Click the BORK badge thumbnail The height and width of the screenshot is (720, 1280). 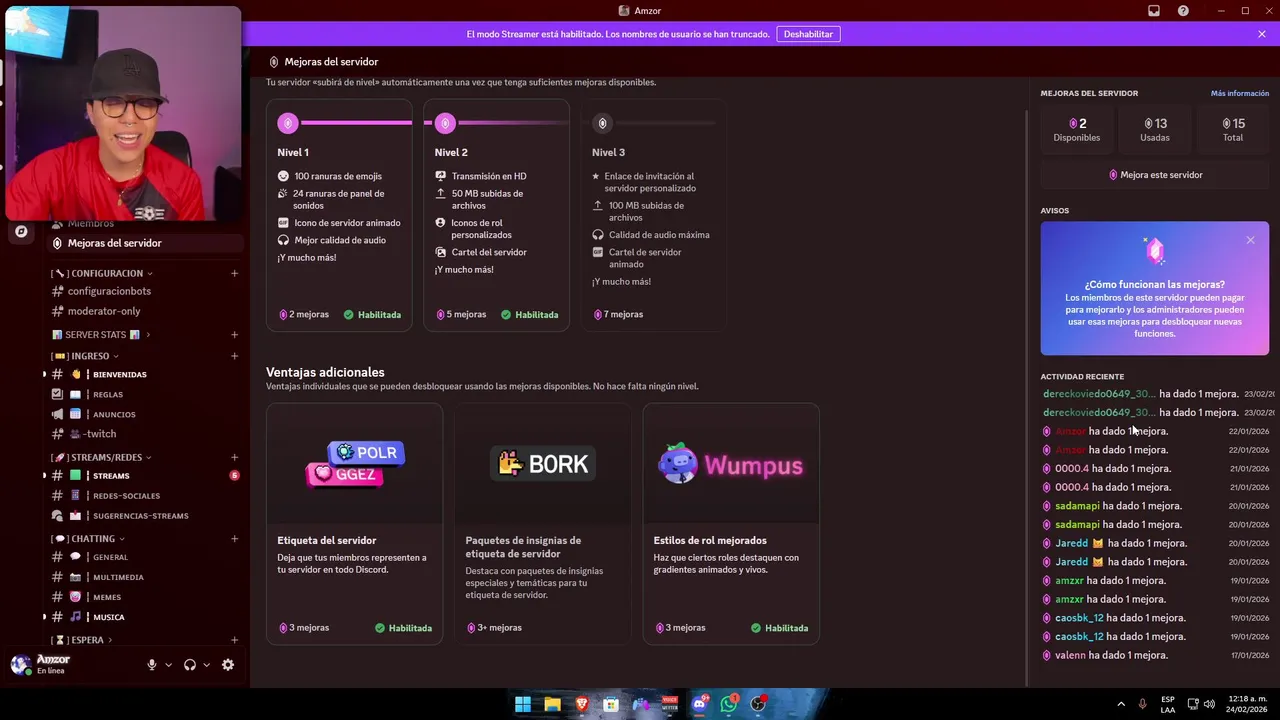(543, 464)
